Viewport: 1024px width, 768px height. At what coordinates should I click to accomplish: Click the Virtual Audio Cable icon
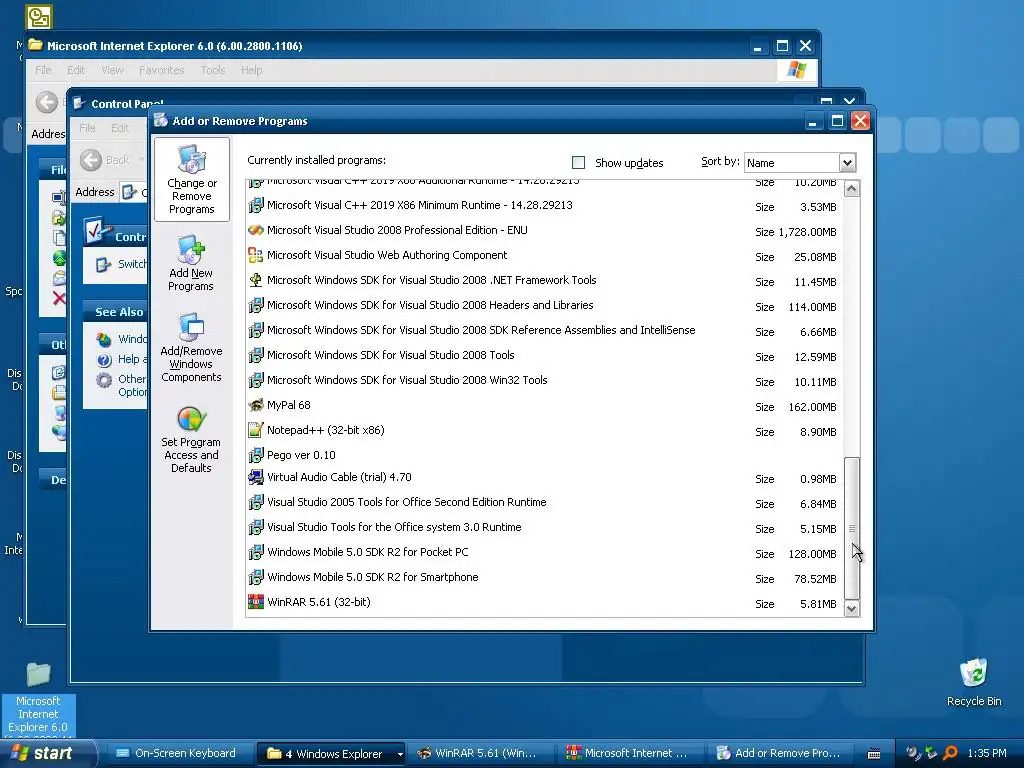tap(256, 477)
